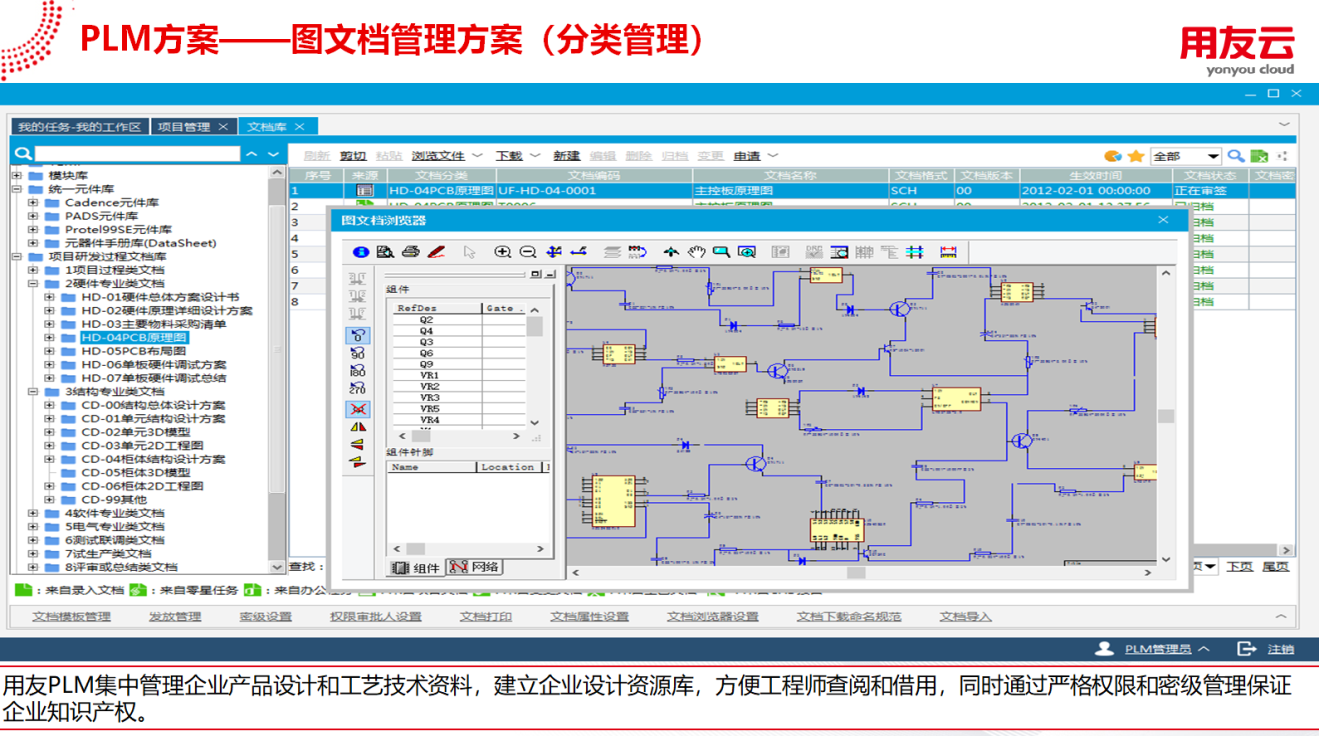Open the 申请 dropdown arrow
Viewport: 1319px width, 736px height.
click(x=773, y=156)
